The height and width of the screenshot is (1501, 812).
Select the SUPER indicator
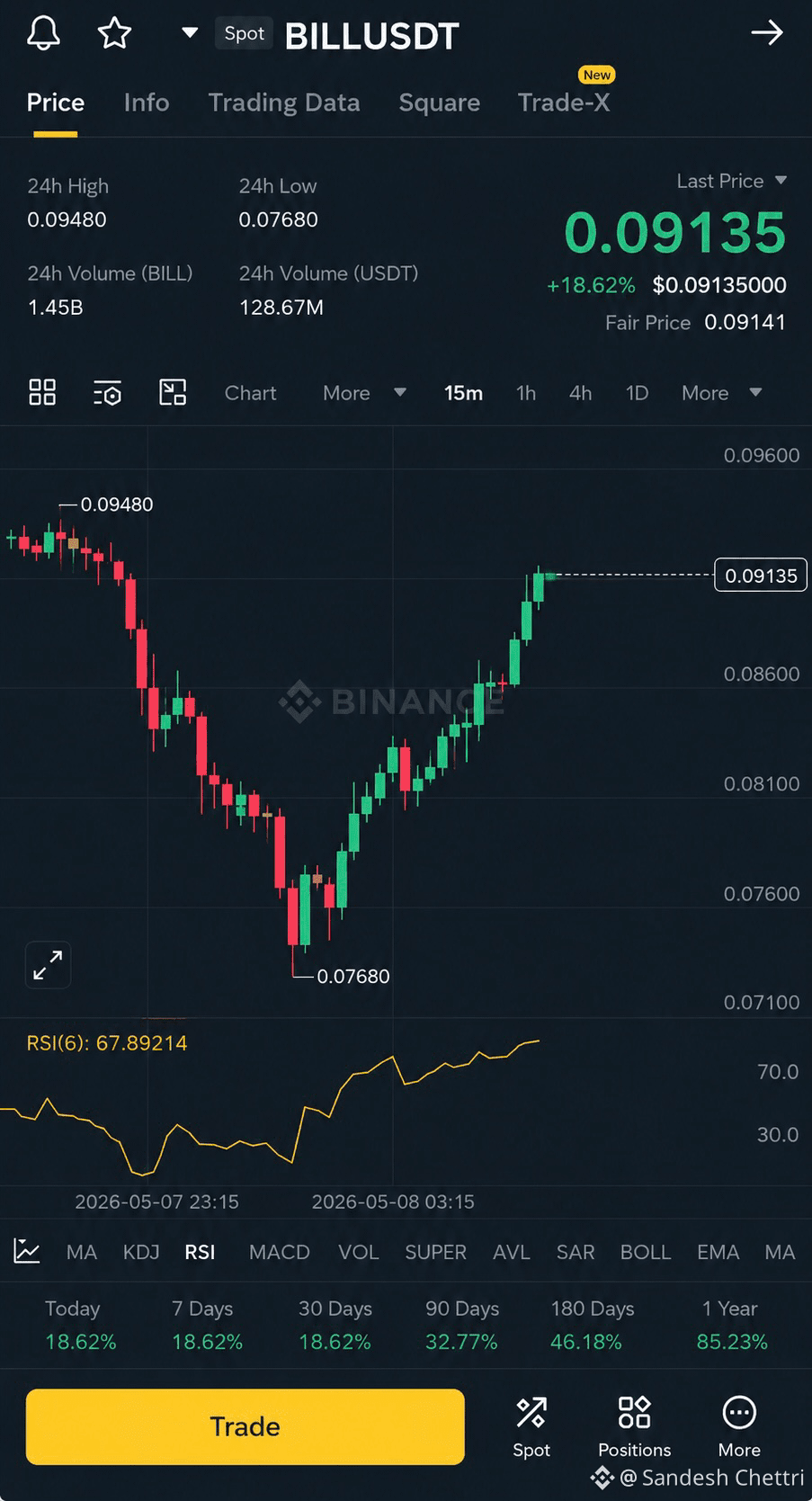coord(435,1252)
